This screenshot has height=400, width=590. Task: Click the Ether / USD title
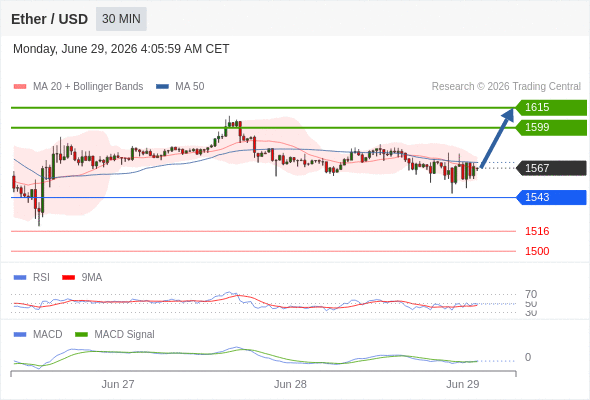pyautogui.click(x=49, y=19)
